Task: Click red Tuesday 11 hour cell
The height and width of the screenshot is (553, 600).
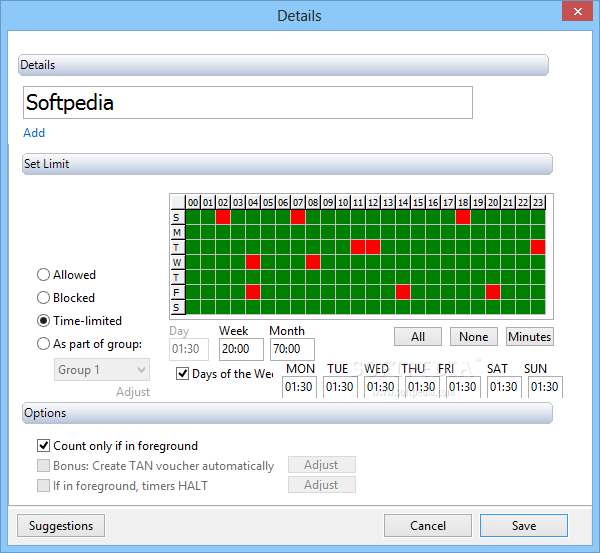Action: point(358,247)
